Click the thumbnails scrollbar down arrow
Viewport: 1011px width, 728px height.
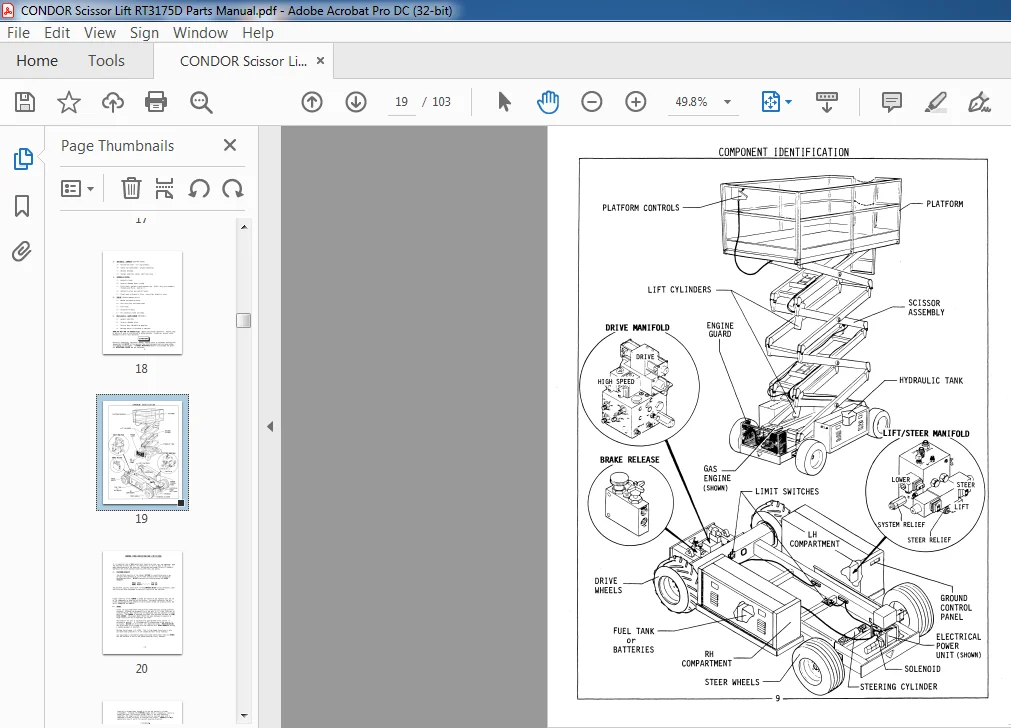tap(244, 715)
